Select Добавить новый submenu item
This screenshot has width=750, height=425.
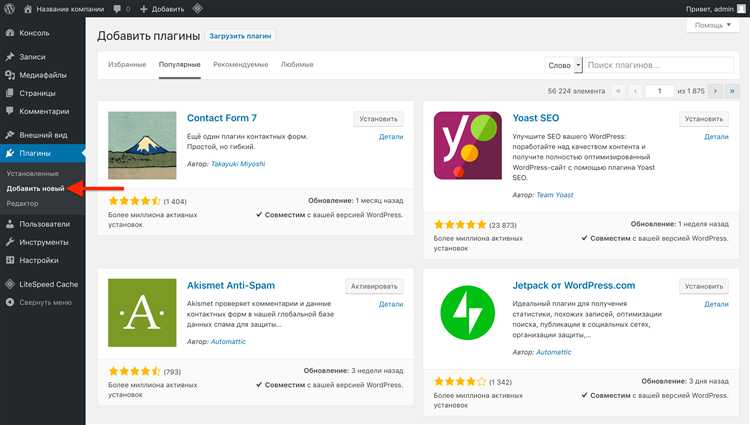[x=35, y=188]
